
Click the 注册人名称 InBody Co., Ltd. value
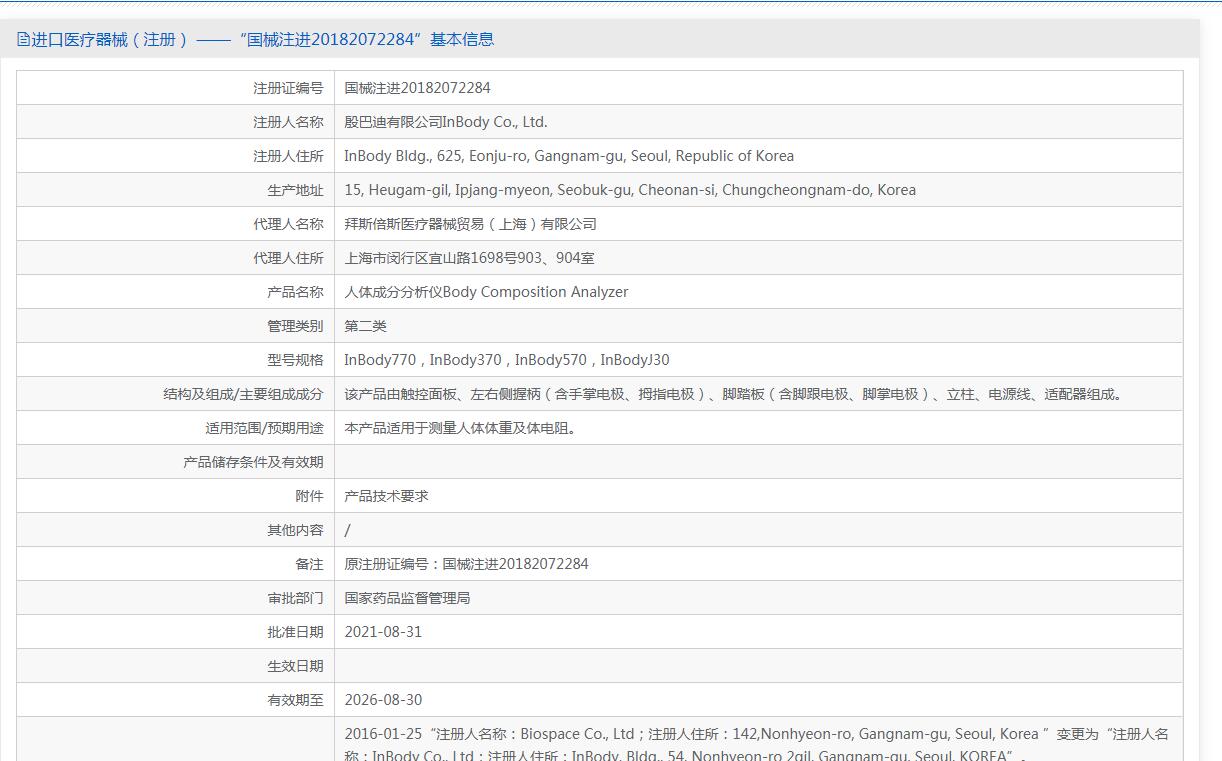click(445, 122)
